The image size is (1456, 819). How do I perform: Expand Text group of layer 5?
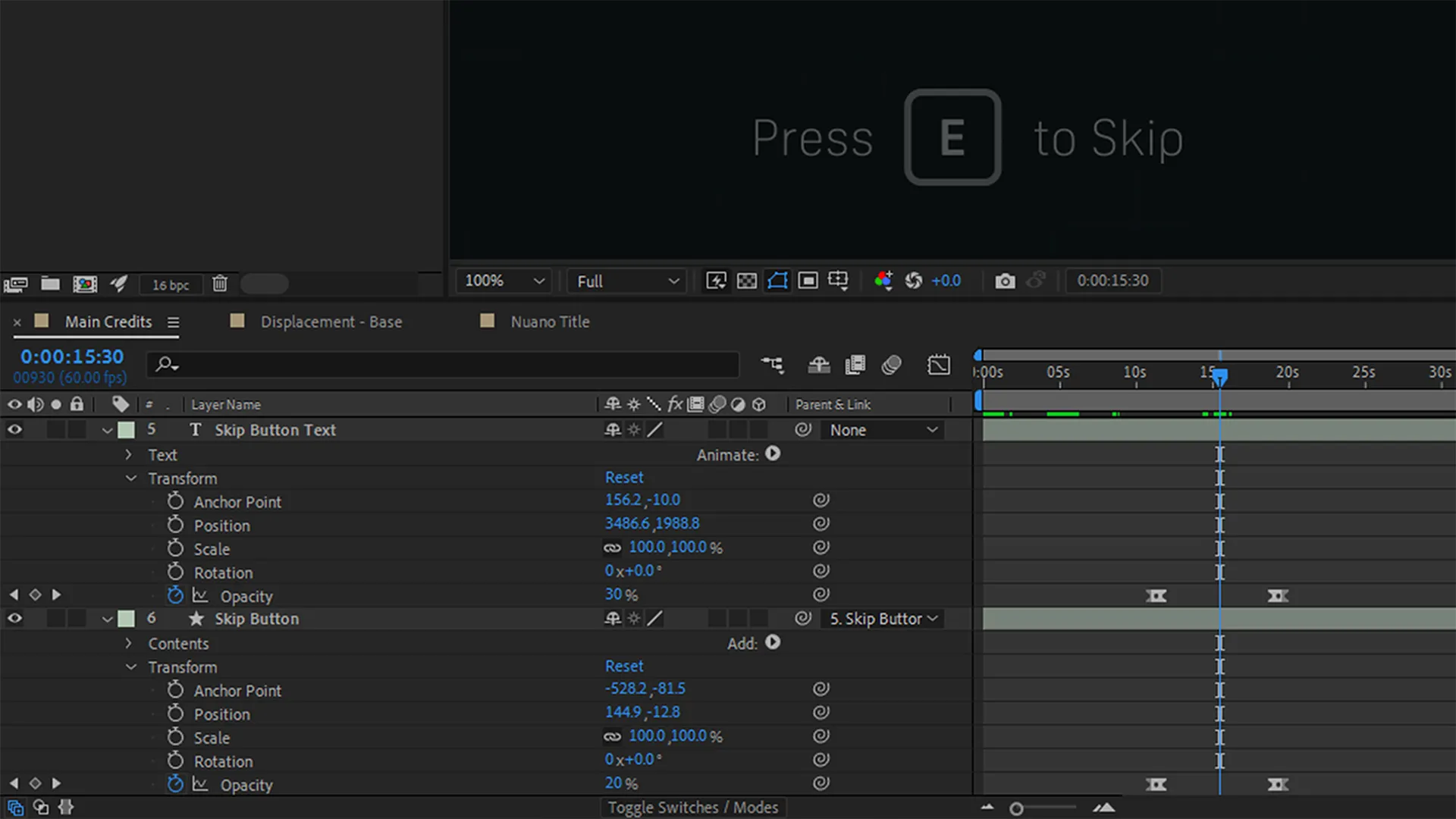[x=129, y=454]
